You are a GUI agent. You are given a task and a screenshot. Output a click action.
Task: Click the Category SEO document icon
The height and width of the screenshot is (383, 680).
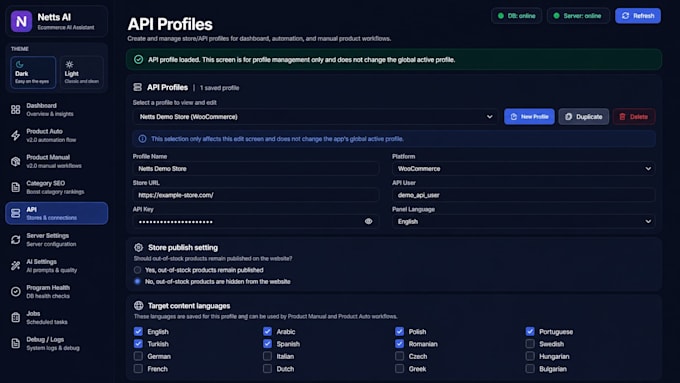click(x=16, y=187)
